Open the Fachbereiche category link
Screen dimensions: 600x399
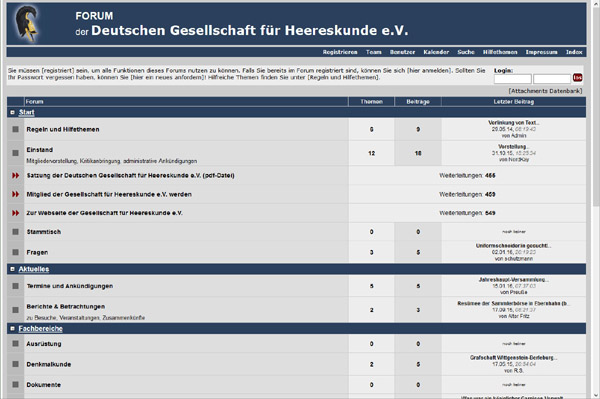tap(41, 329)
